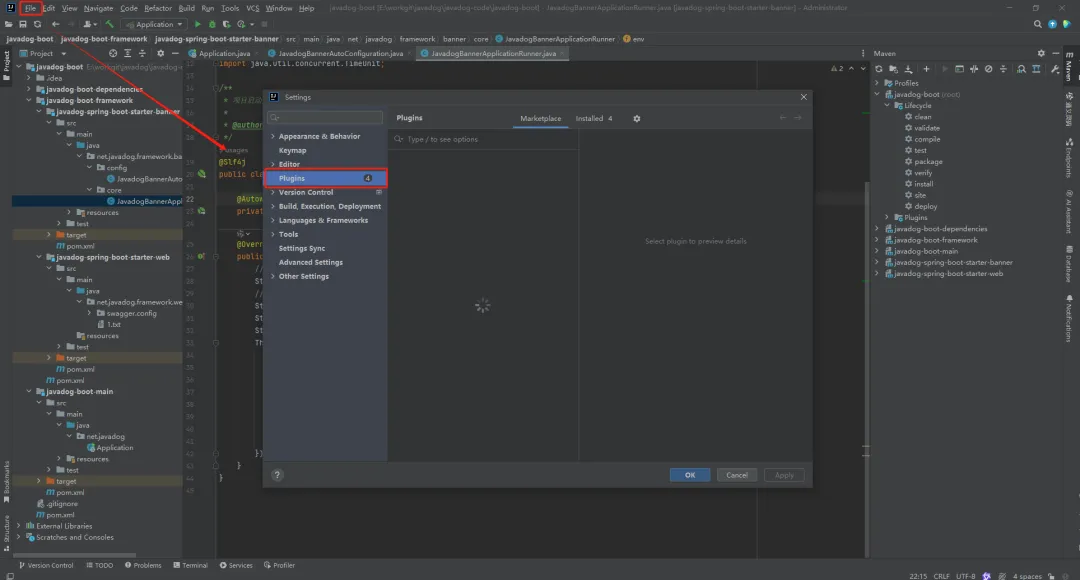
Task: Expand Other Settings in Settings tree
Action: (x=273, y=276)
